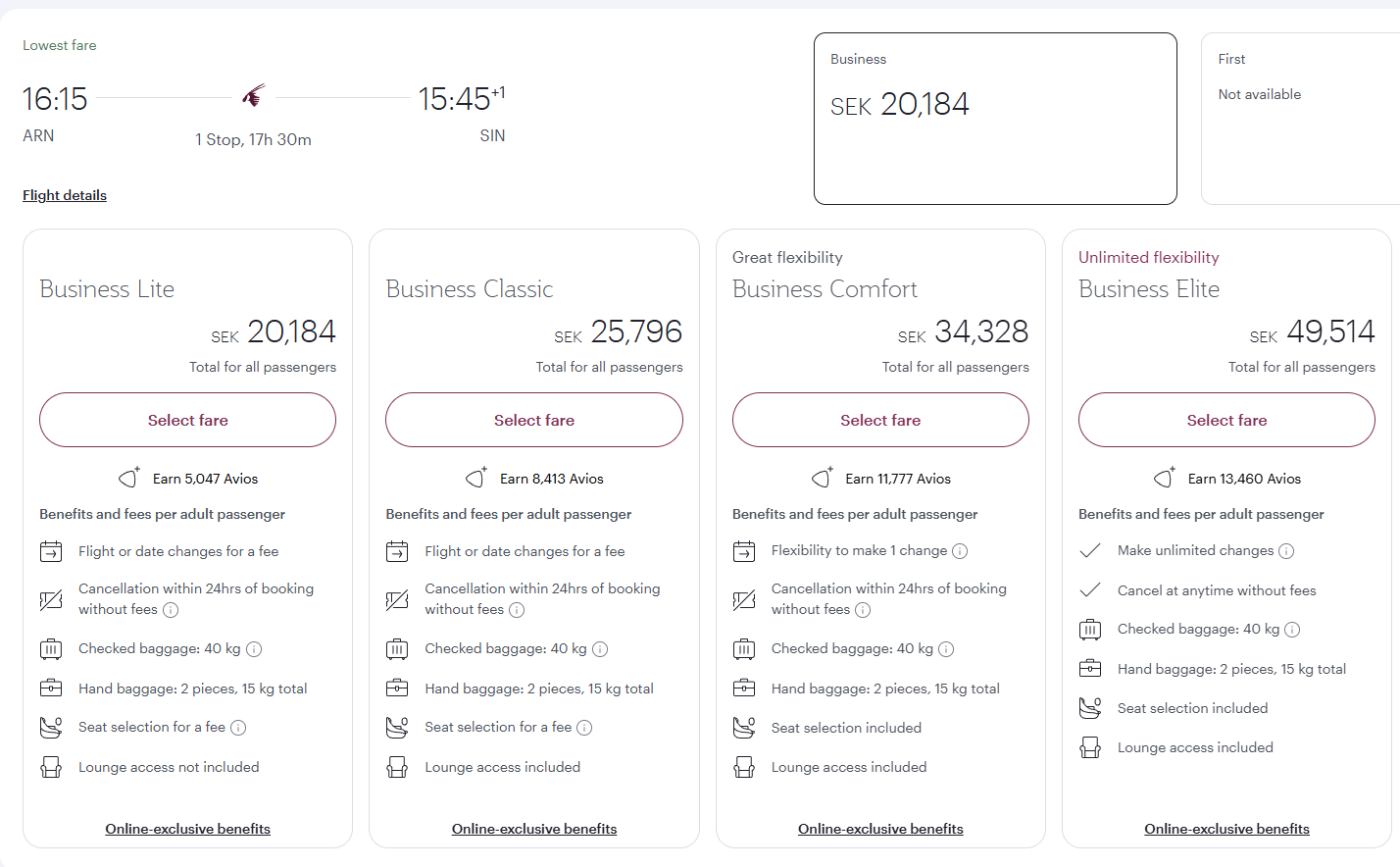
Task: Select the Business Classic fare
Action: click(533, 420)
